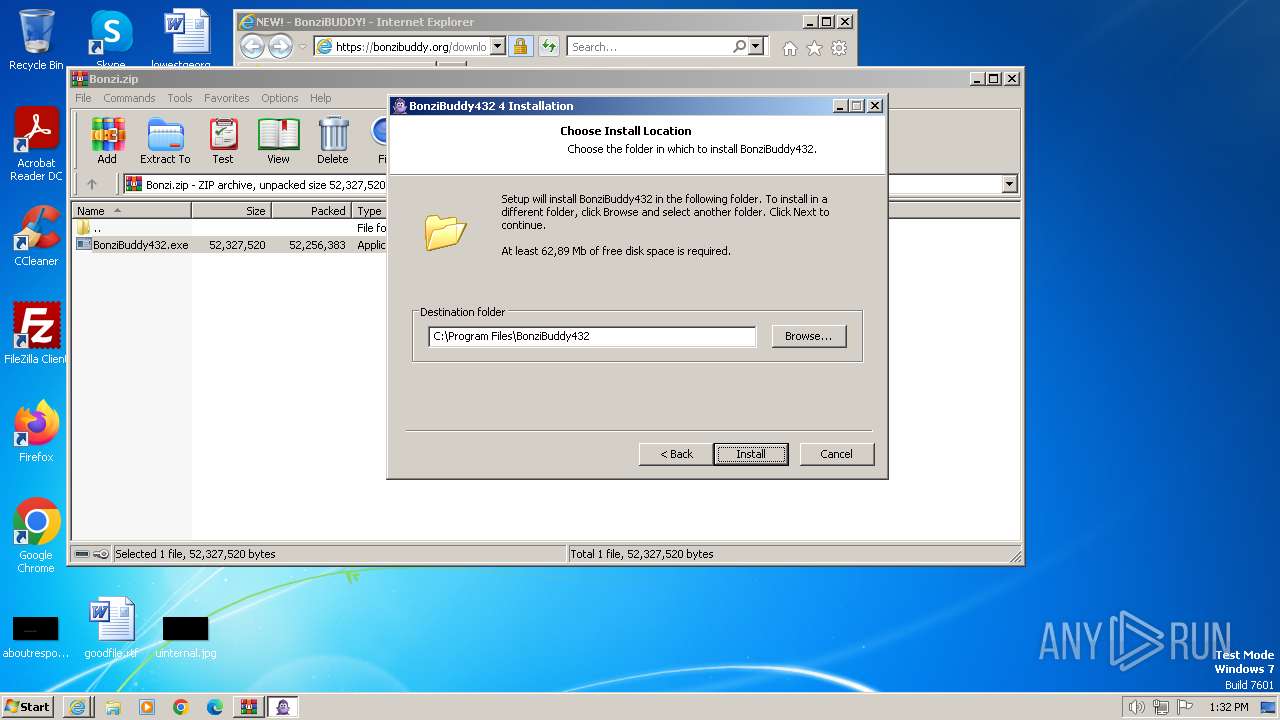The width and height of the screenshot is (1280, 720).
Task: Click the security lock icon in IE
Action: [x=520, y=47]
